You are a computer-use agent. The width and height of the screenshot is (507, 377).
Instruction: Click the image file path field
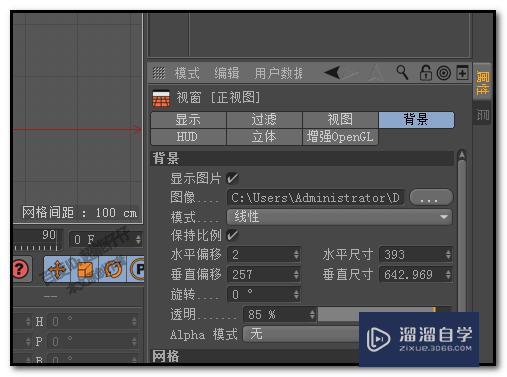(316, 198)
